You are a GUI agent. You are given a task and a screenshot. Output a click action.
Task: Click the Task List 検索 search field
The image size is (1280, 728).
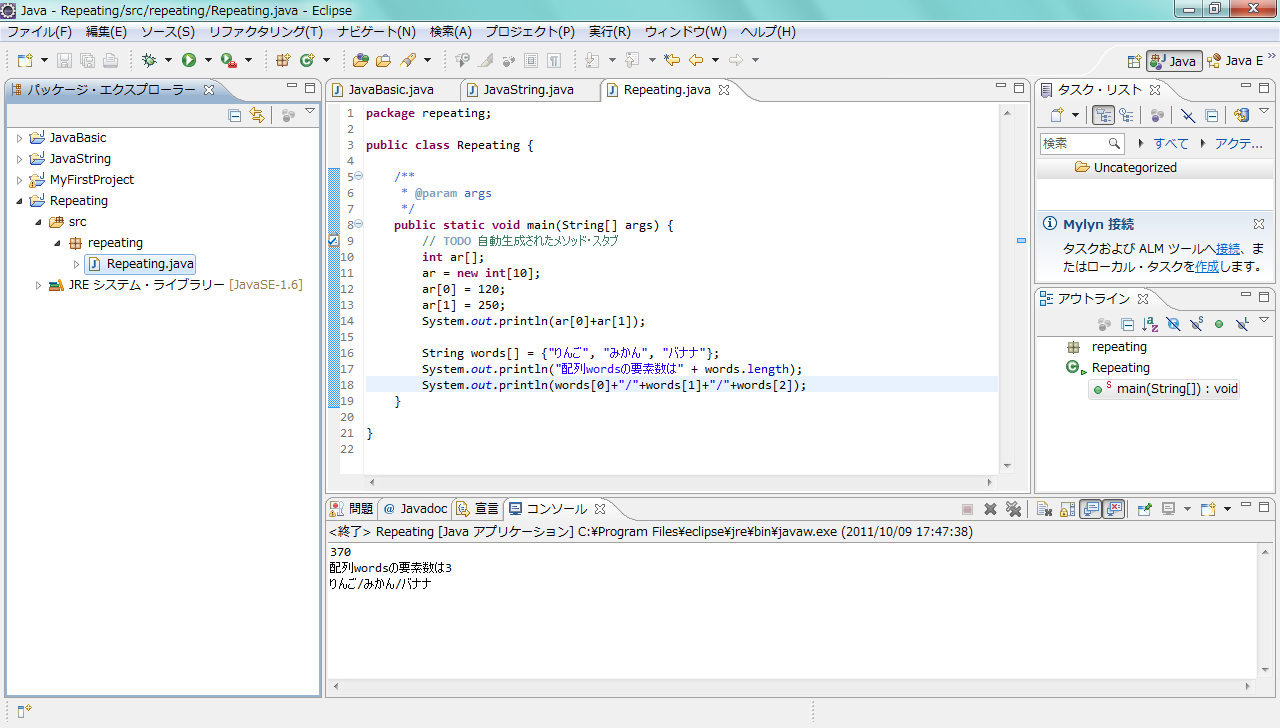pyautogui.click(x=1072, y=143)
